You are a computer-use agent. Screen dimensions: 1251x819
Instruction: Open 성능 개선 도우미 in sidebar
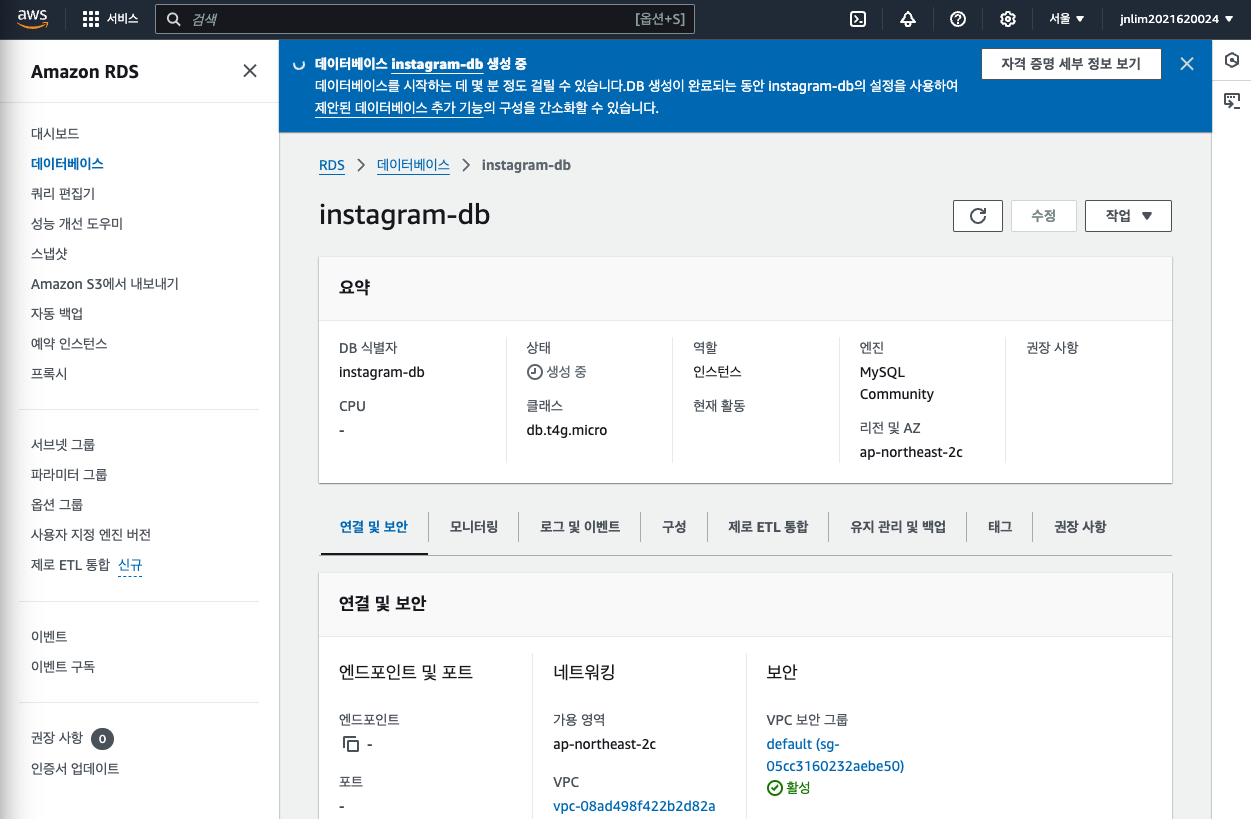77,224
